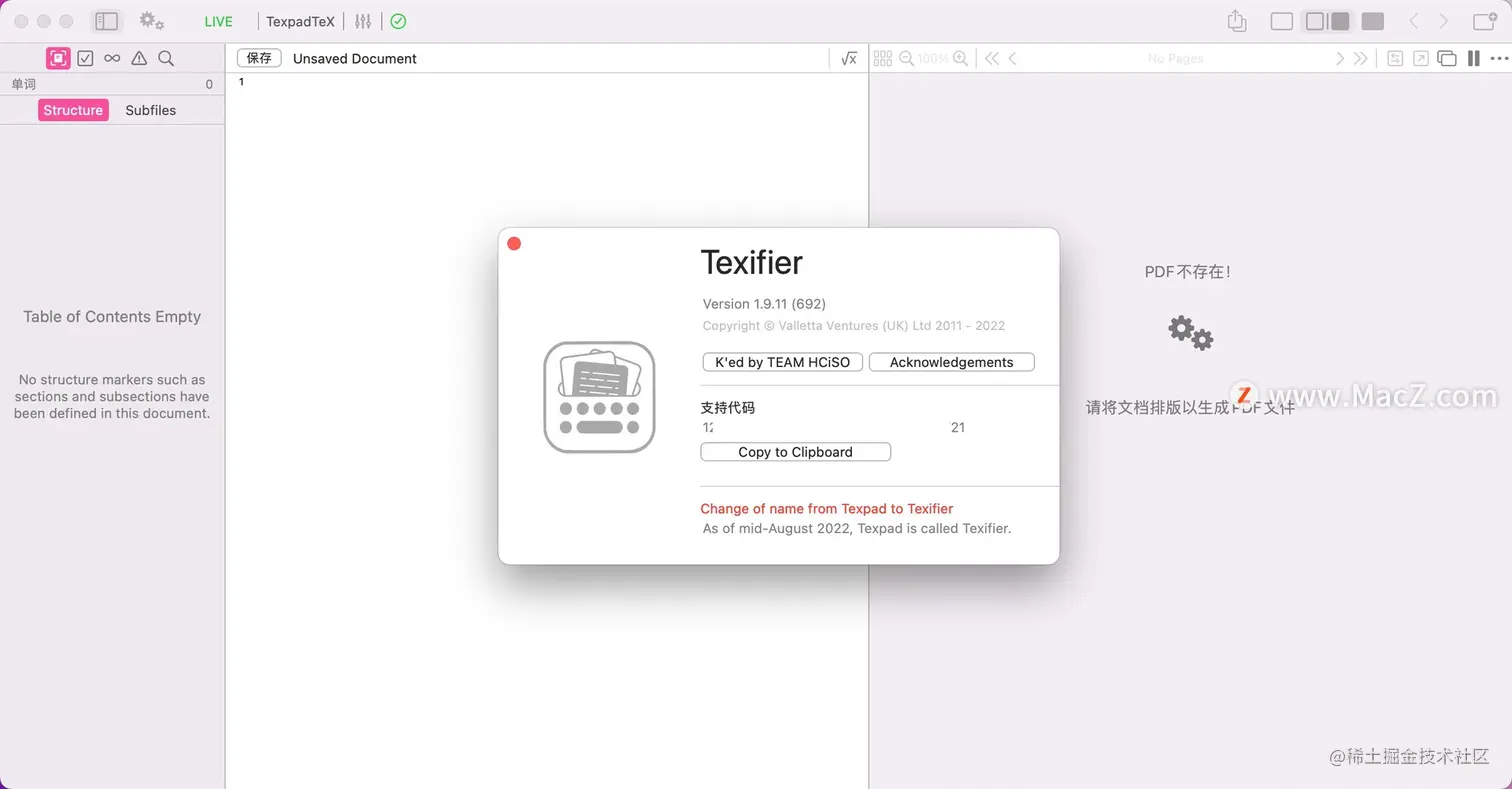The height and width of the screenshot is (789, 1512).
Task: Toggle LIVE typesetting mode
Action: (x=218, y=21)
